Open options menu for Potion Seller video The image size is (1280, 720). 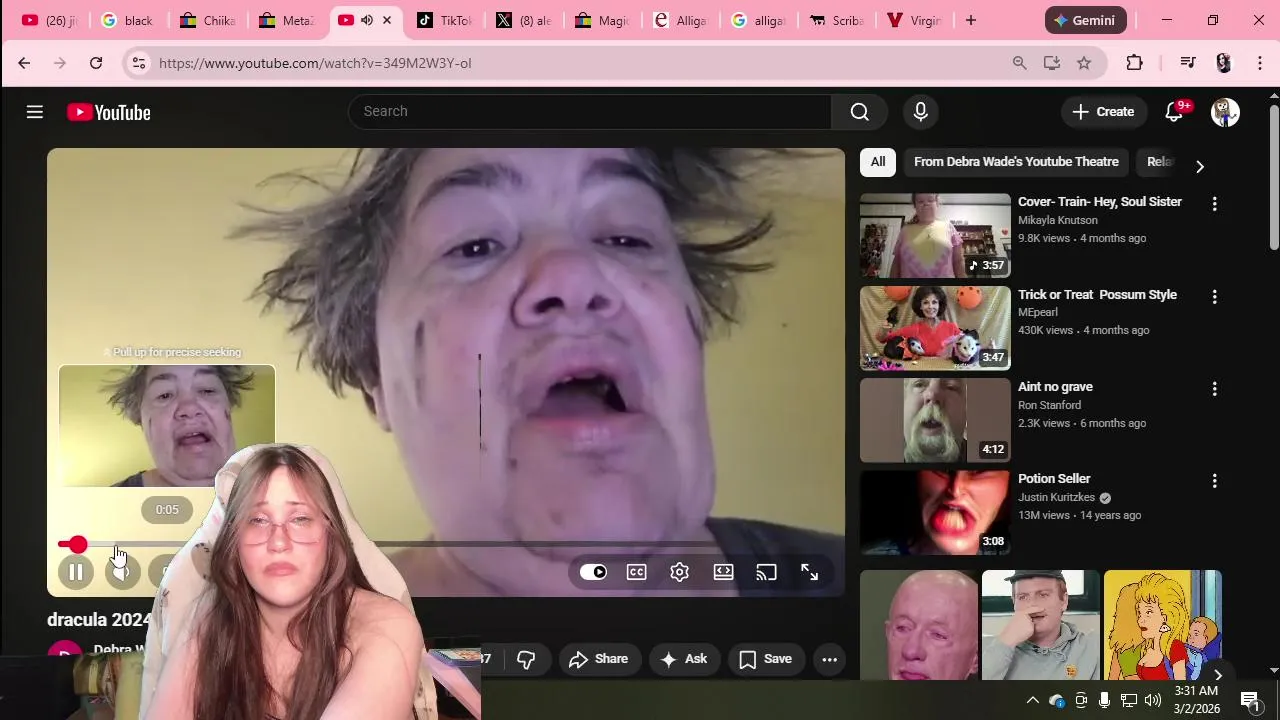(1214, 481)
